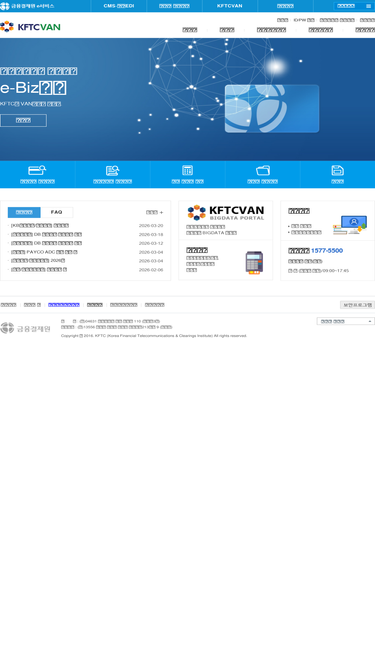Click the e-Biz hero banner heading

point(33,88)
